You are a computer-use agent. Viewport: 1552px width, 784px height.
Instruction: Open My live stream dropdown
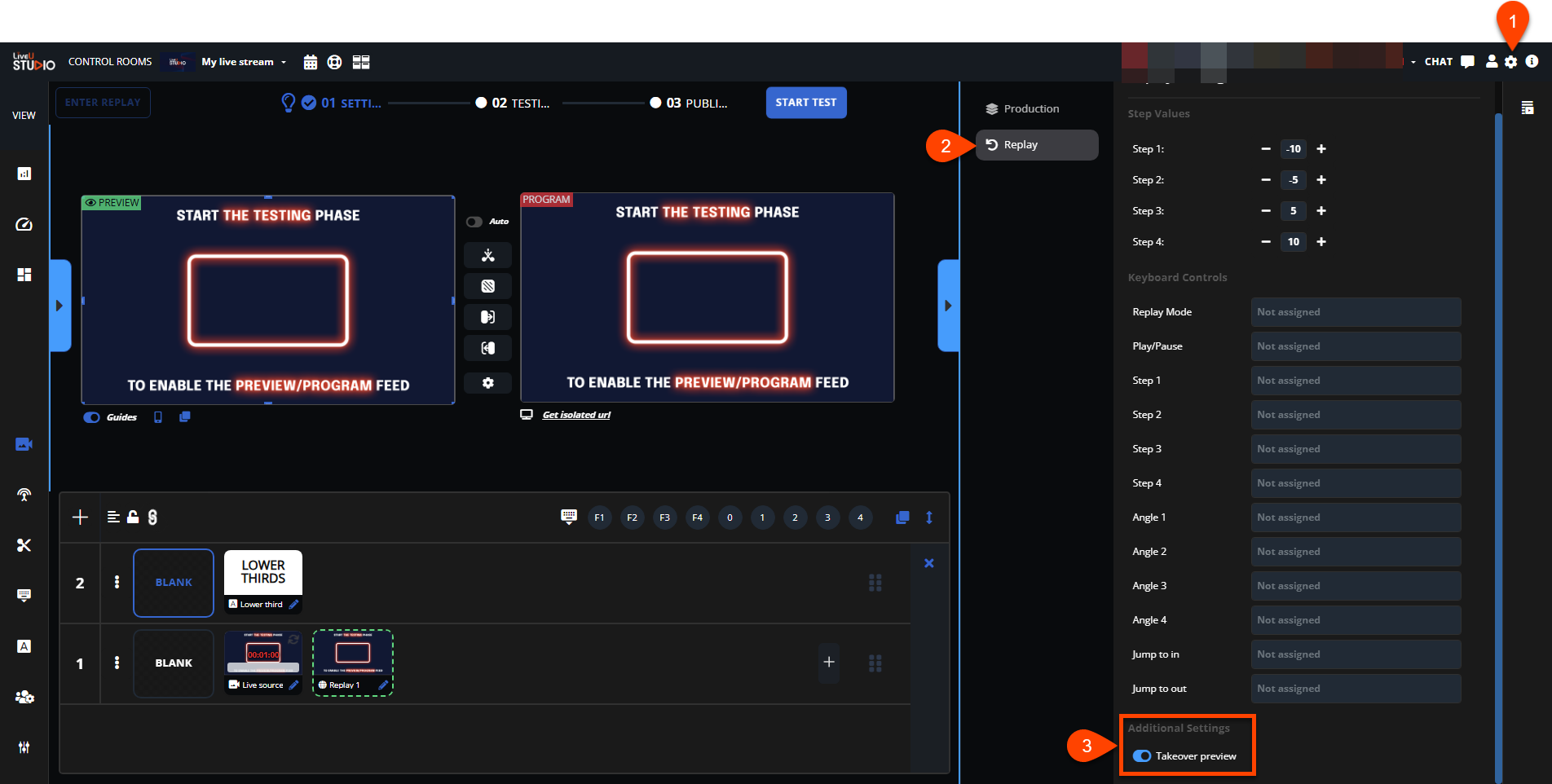[x=244, y=62]
